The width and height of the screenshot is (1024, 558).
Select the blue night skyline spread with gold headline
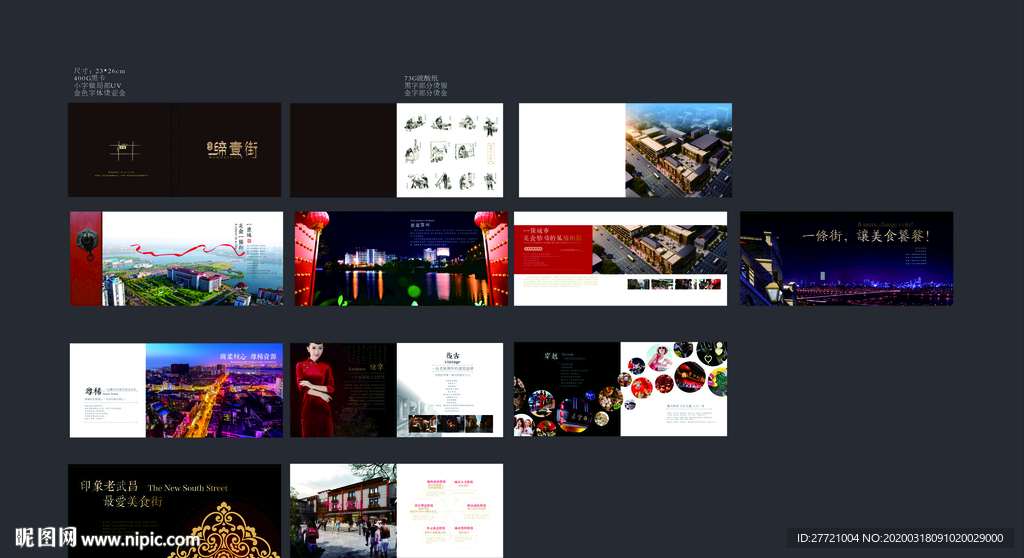[846, 258]
